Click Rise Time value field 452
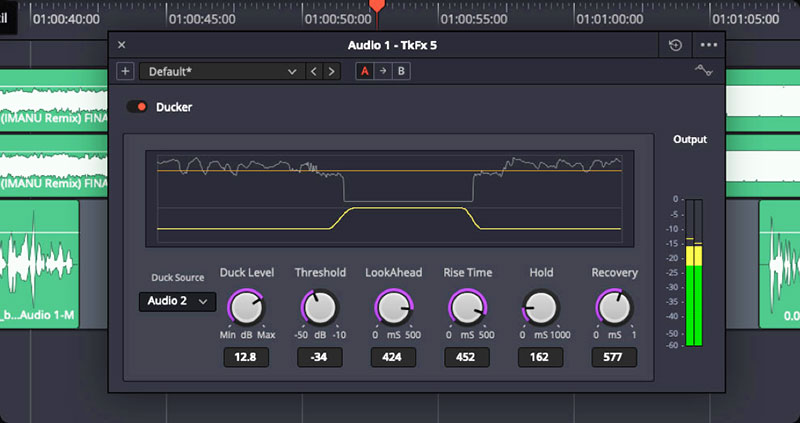Viewport: 800px width, 423px height. click(466, 357)
